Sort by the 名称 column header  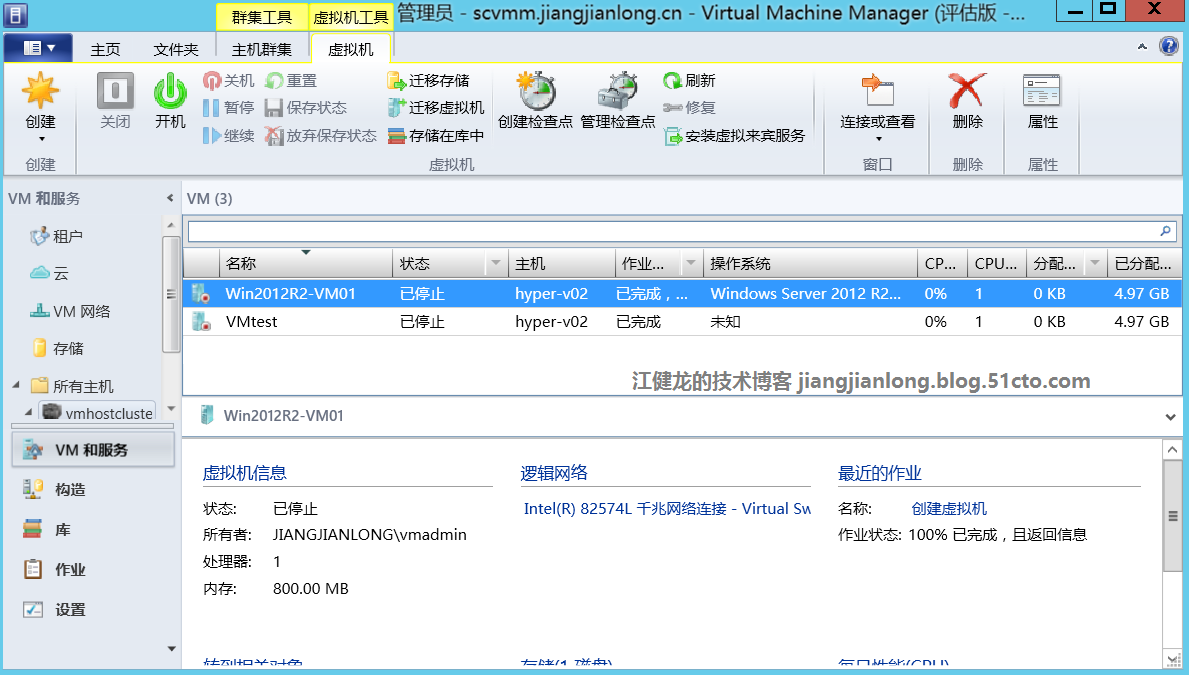(306, 263)
